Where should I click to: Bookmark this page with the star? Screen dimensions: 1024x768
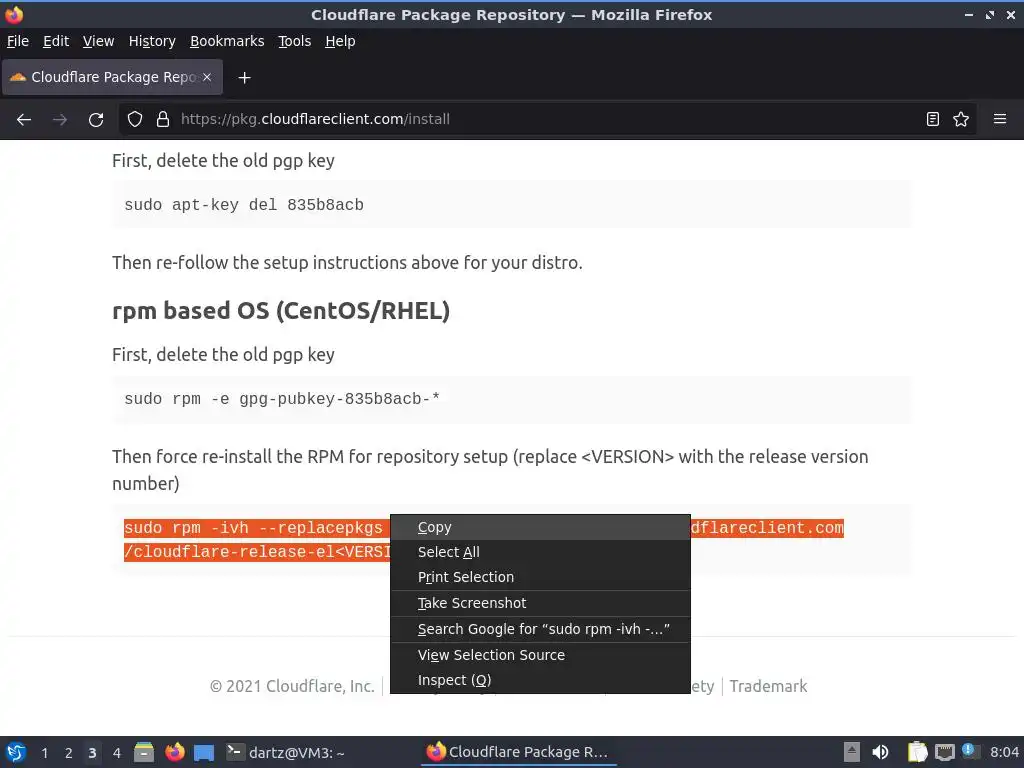pos(961,120)
